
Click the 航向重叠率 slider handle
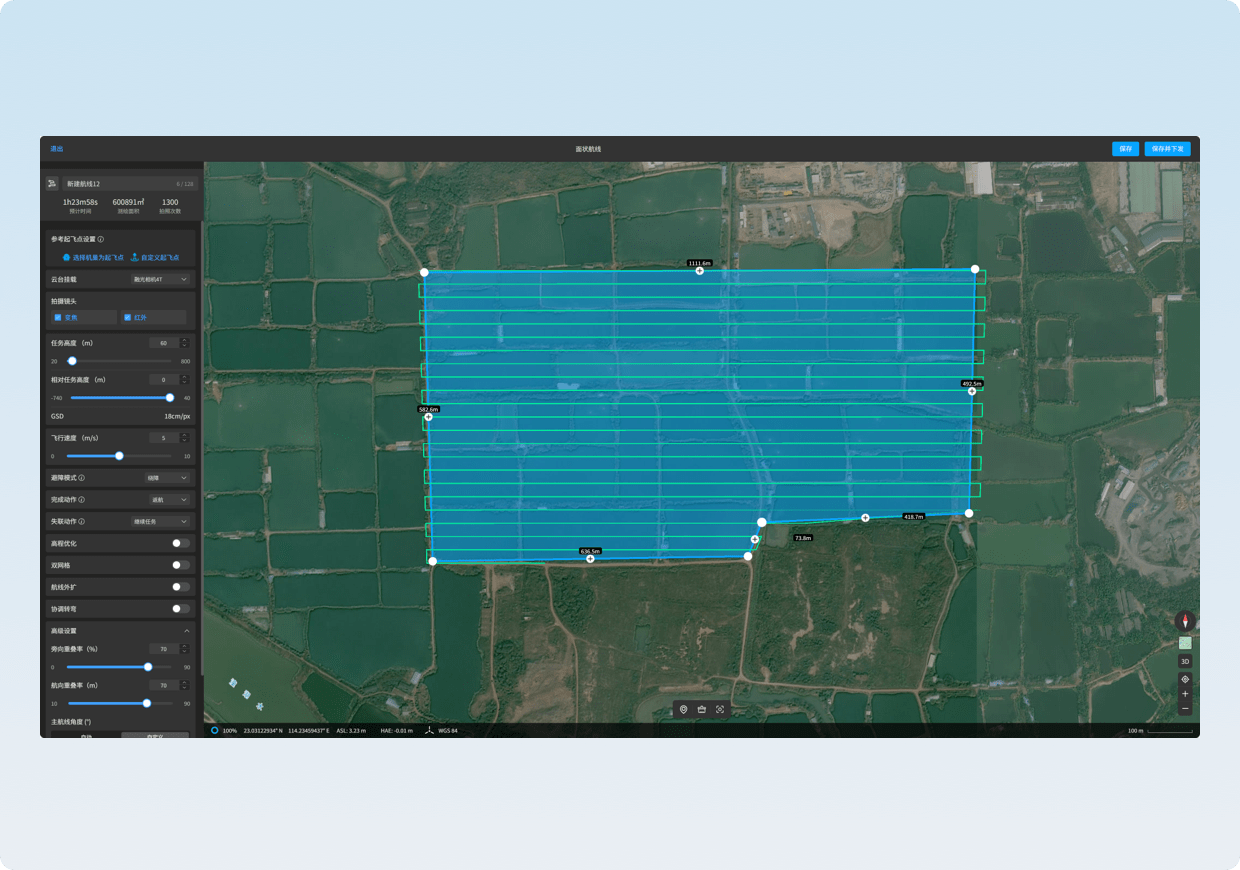pos(147,703)
